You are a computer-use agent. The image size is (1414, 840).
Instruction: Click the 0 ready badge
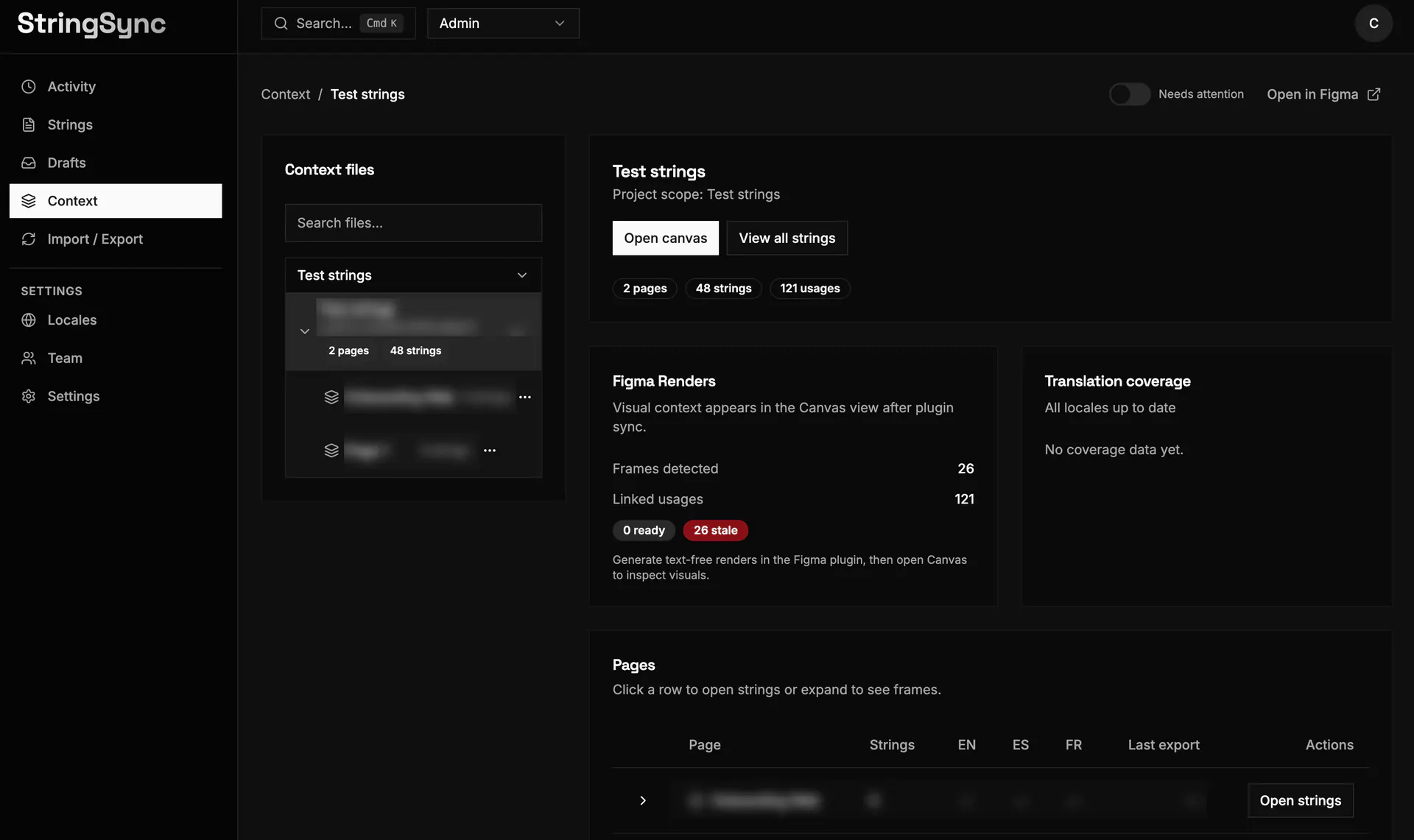[644, 530]
